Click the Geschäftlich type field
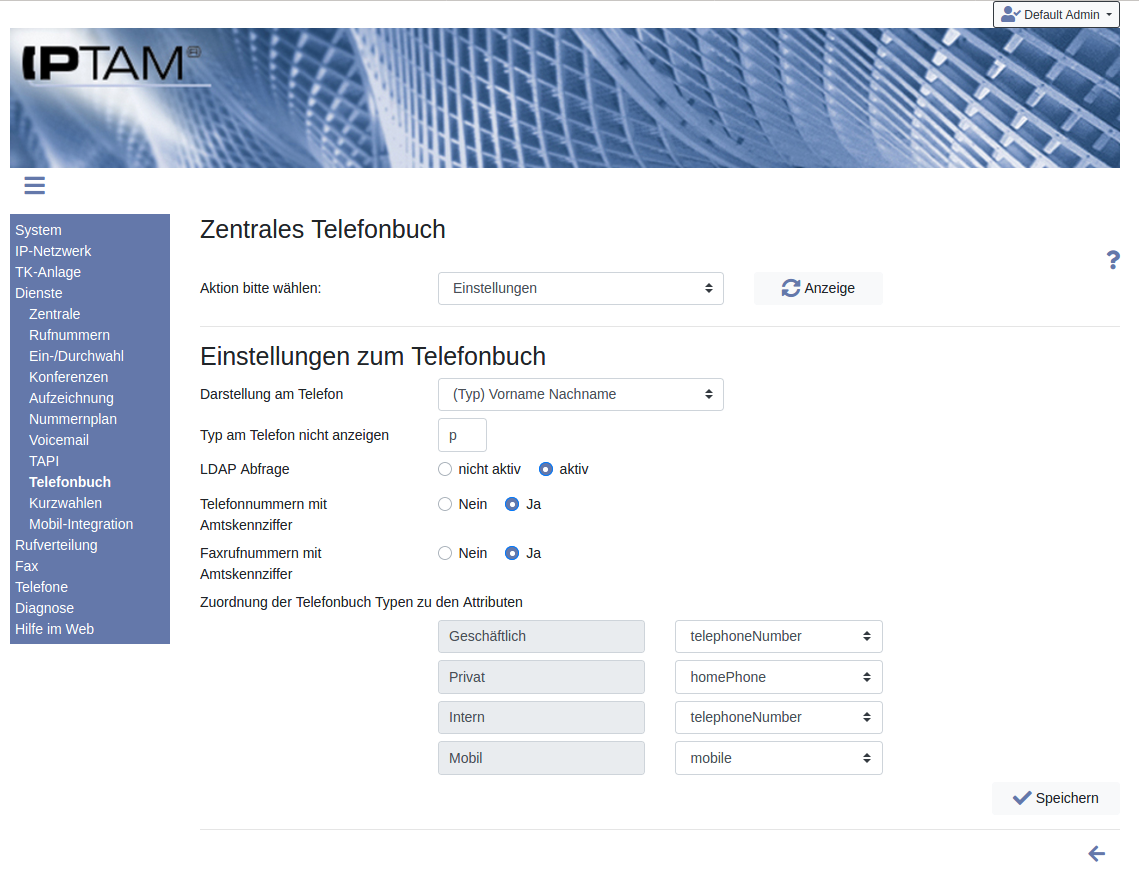The image size is (1139, 871). pos(541,636)
